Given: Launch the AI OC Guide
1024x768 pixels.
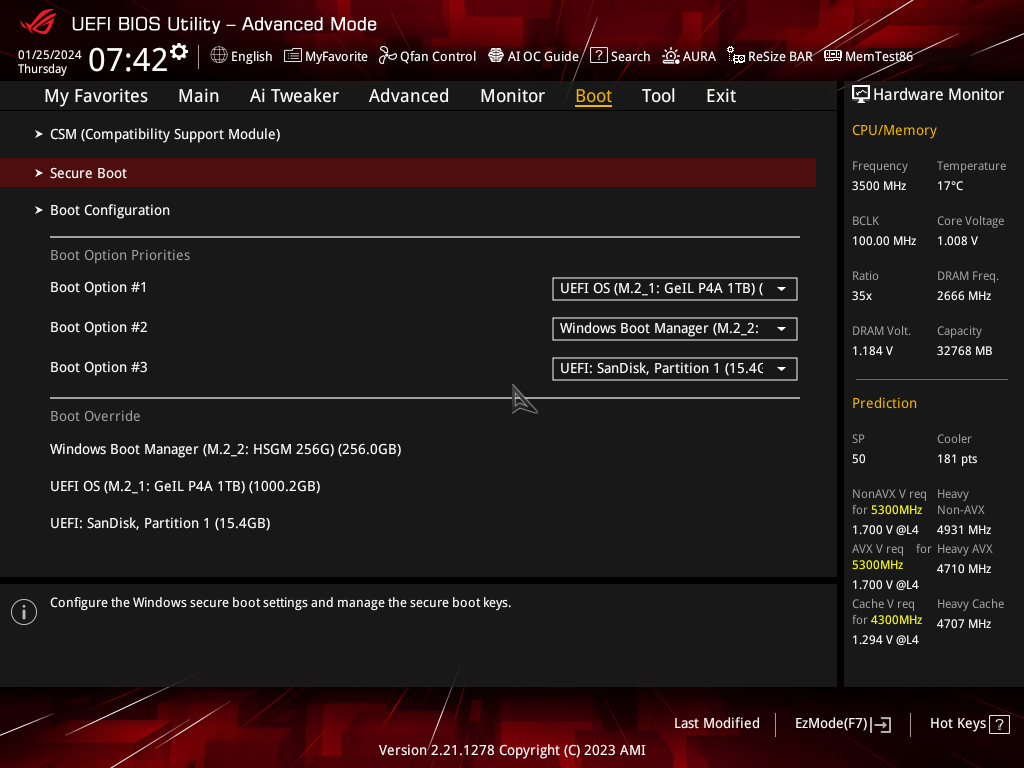Looking at the screenshot, I should pyautogui.click(x=533, y=56).
